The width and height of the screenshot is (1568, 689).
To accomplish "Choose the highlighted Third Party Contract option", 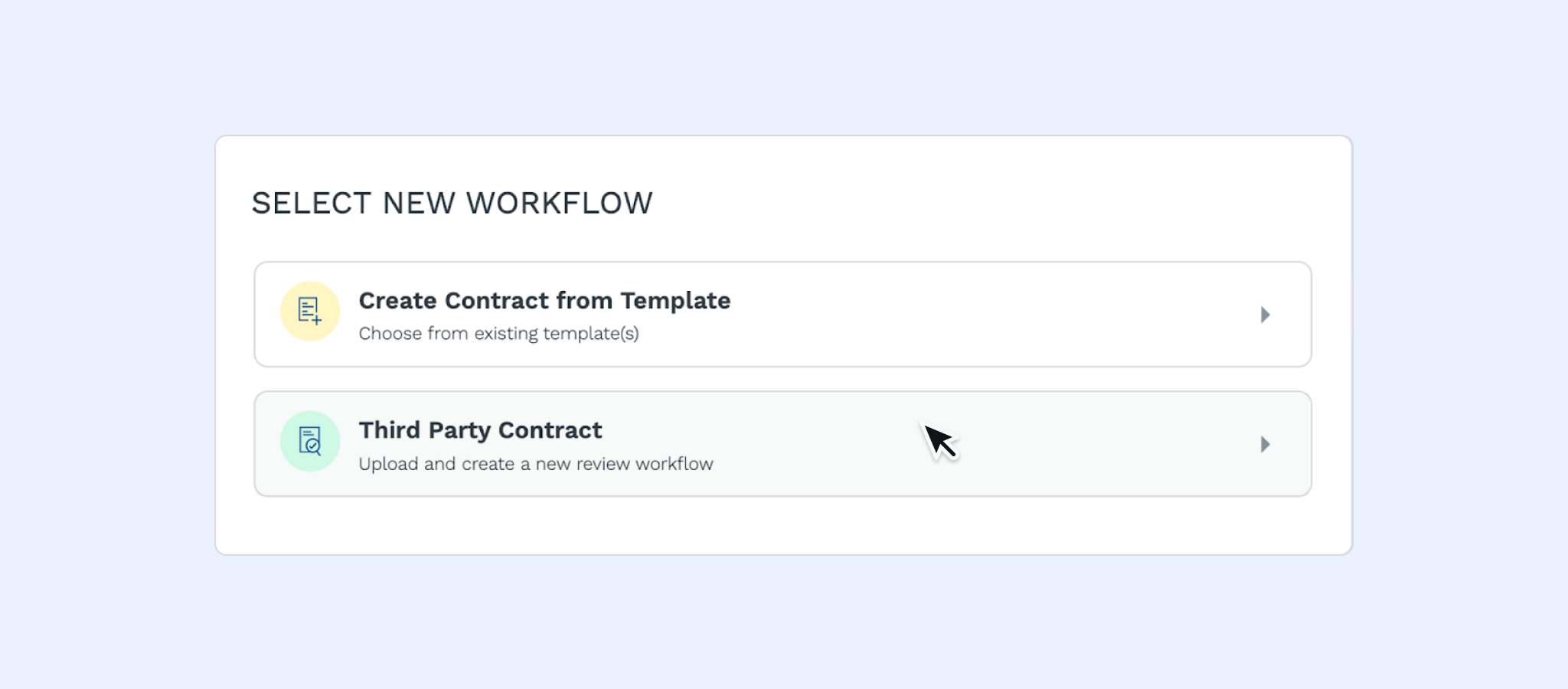I will coord(782,444).
